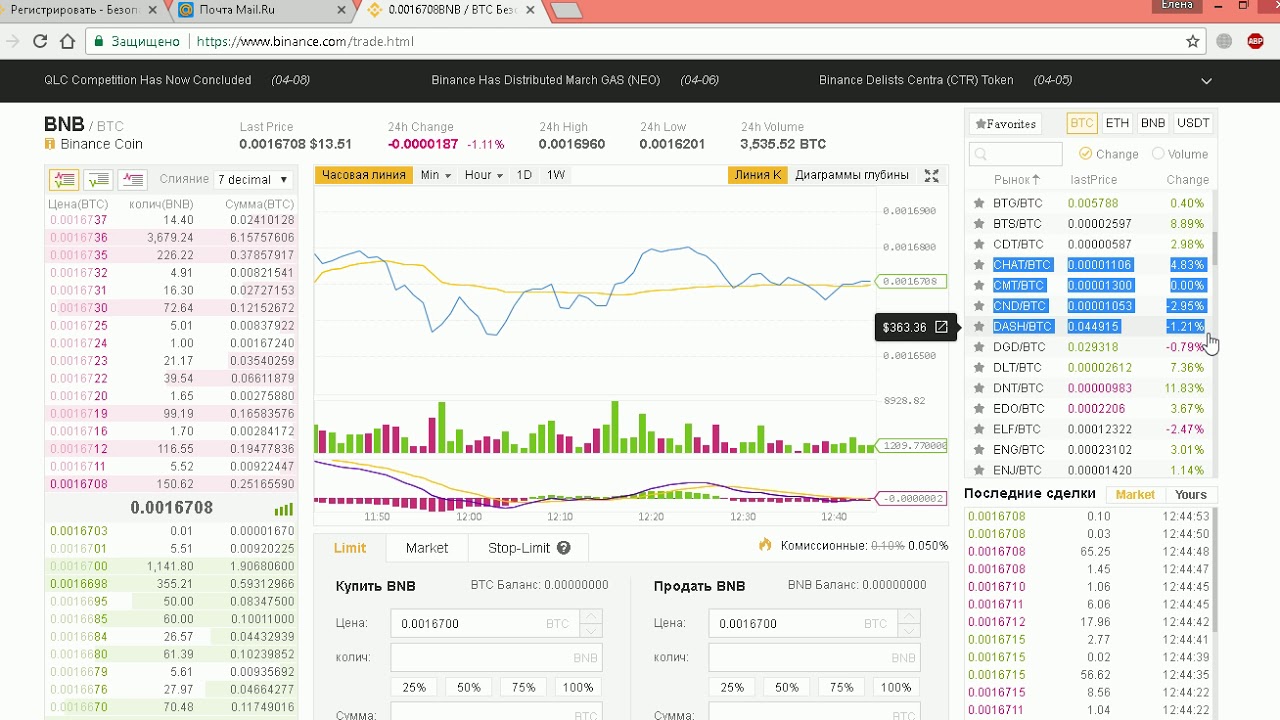Image resolution: width=1280 pixels, height=720 pixels.
Task: Click the market search magnifier field
Action: [x=1015, y=154]
